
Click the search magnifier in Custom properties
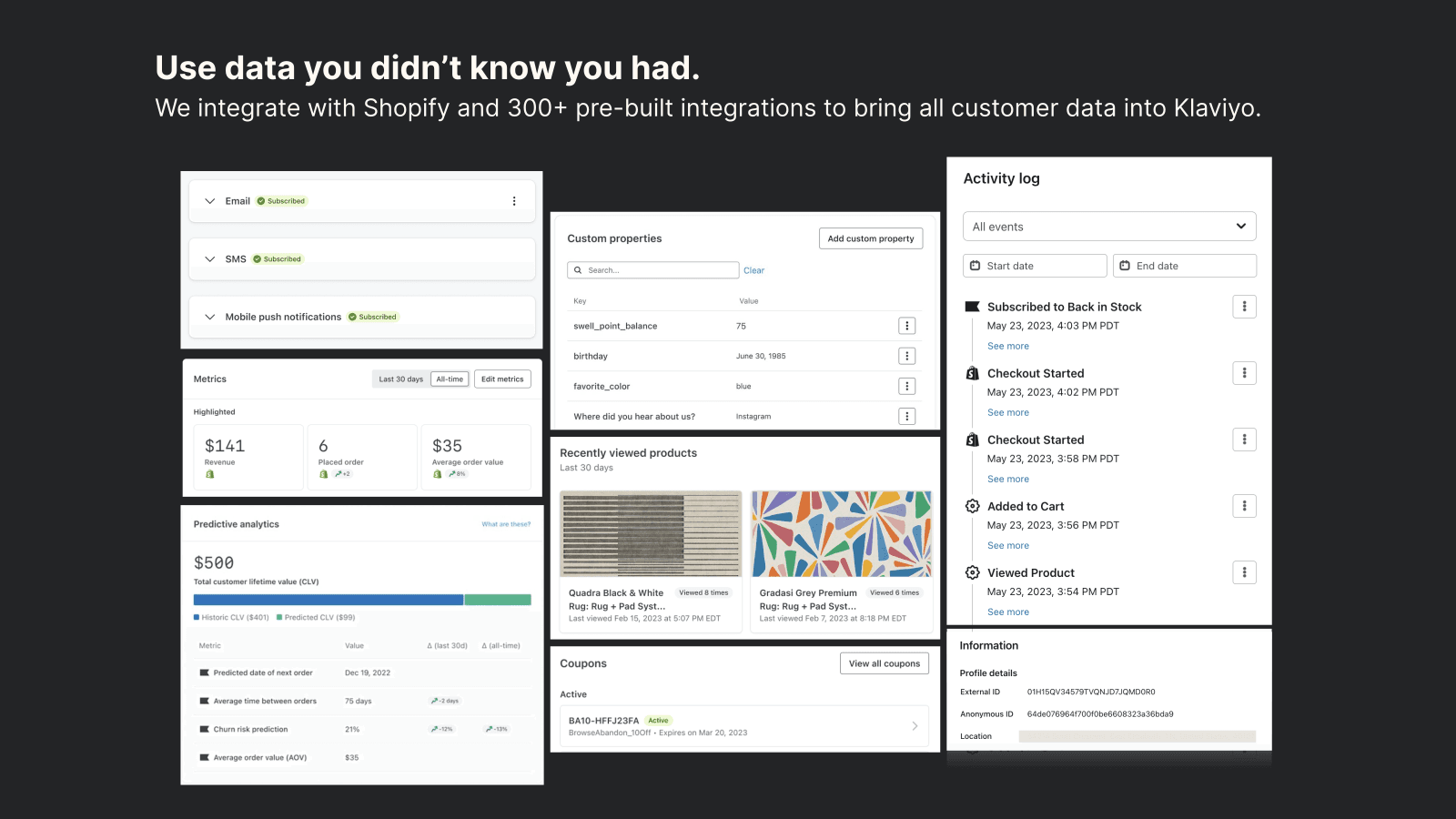pos(578,269)
